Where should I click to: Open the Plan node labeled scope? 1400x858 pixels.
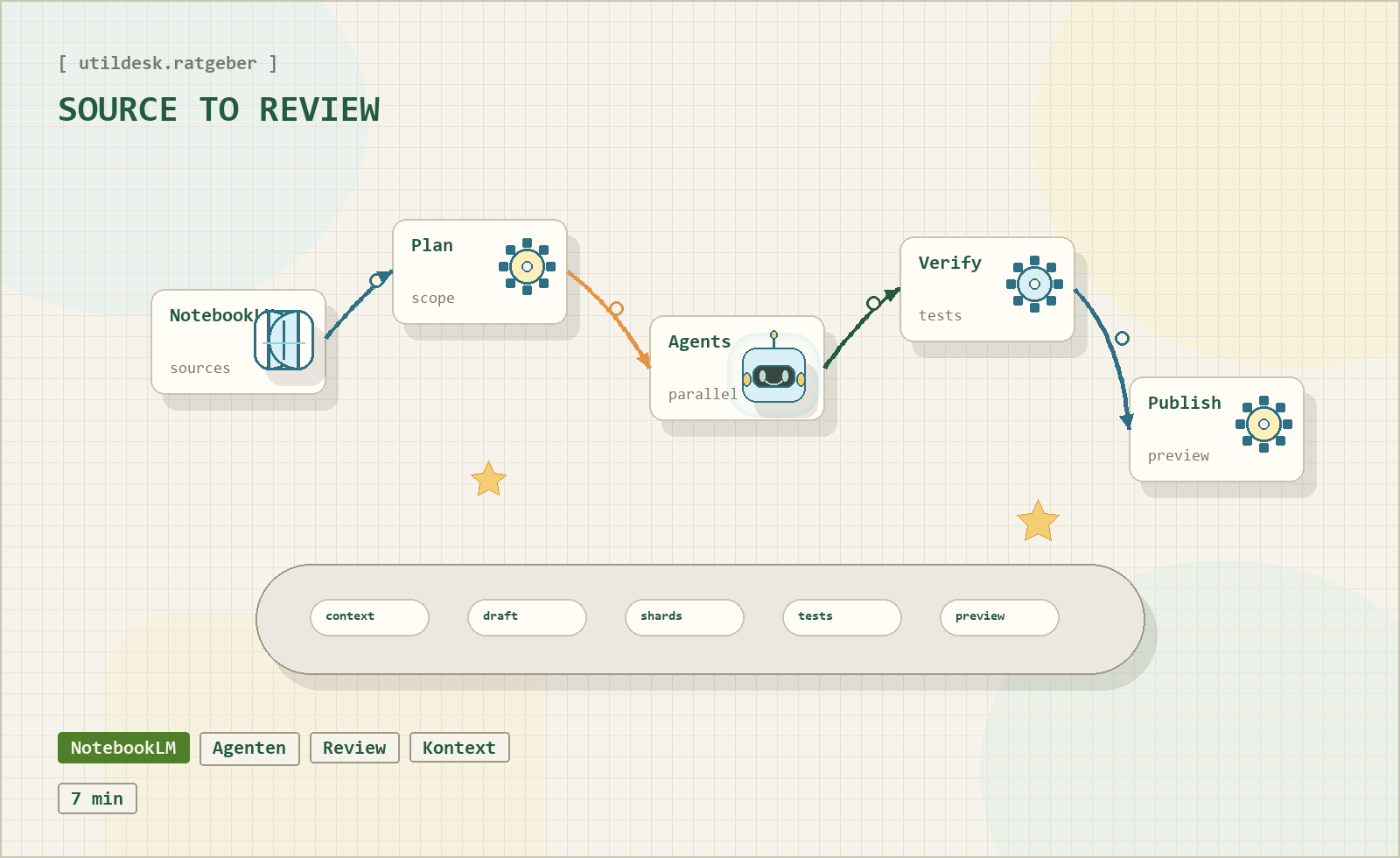[x=446, y=271]
